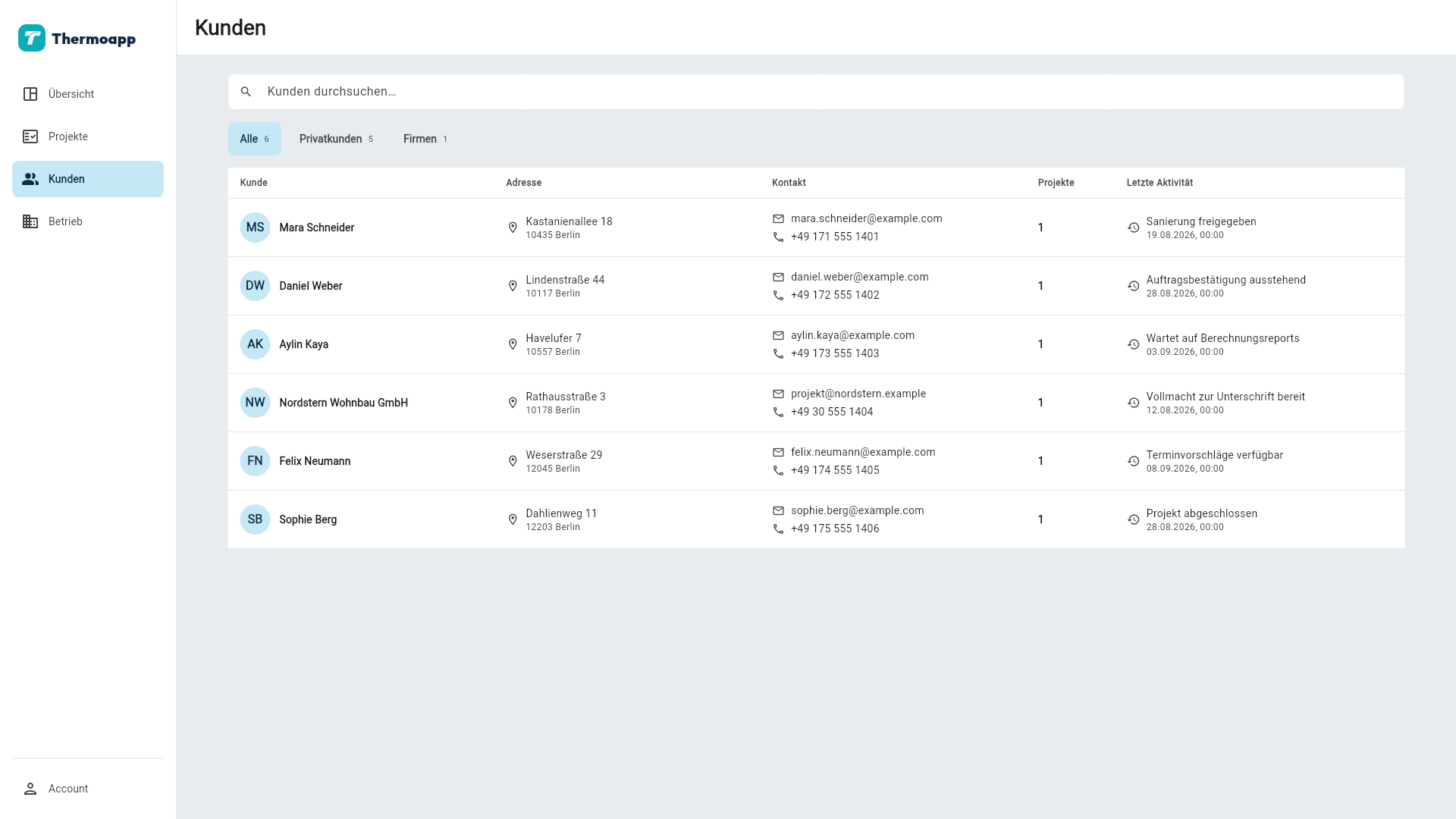Click the SB avatar for Sophie Berg
This screenshot has width=1456, height=819.
coord(255,519)
